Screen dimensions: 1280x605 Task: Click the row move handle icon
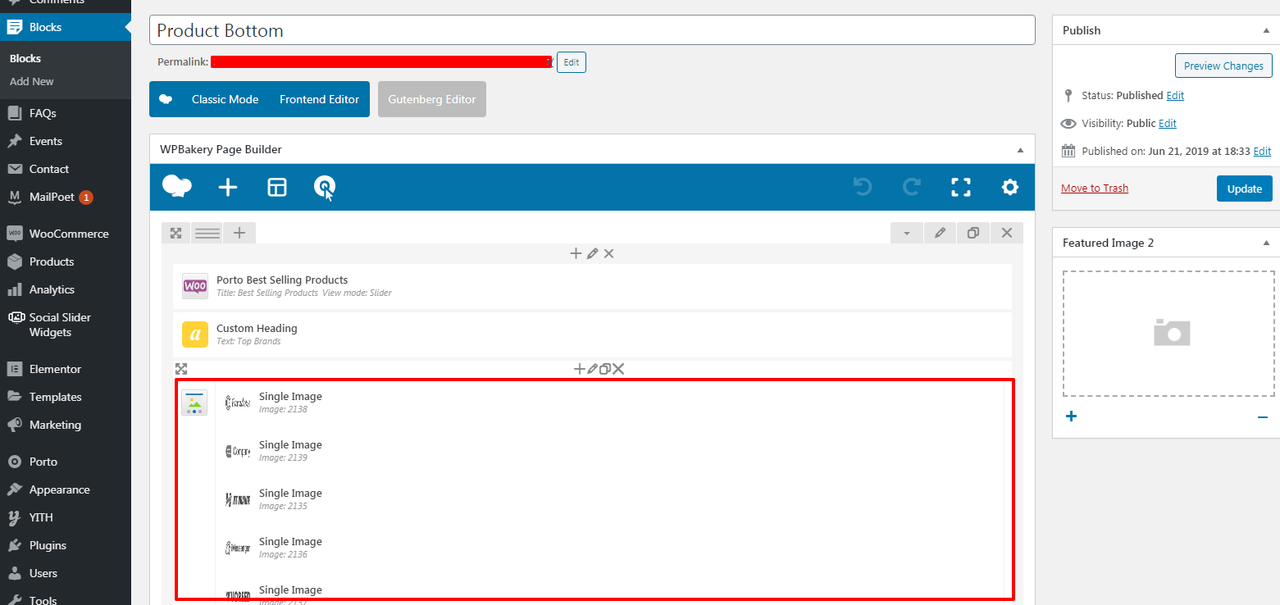(176, 233)
